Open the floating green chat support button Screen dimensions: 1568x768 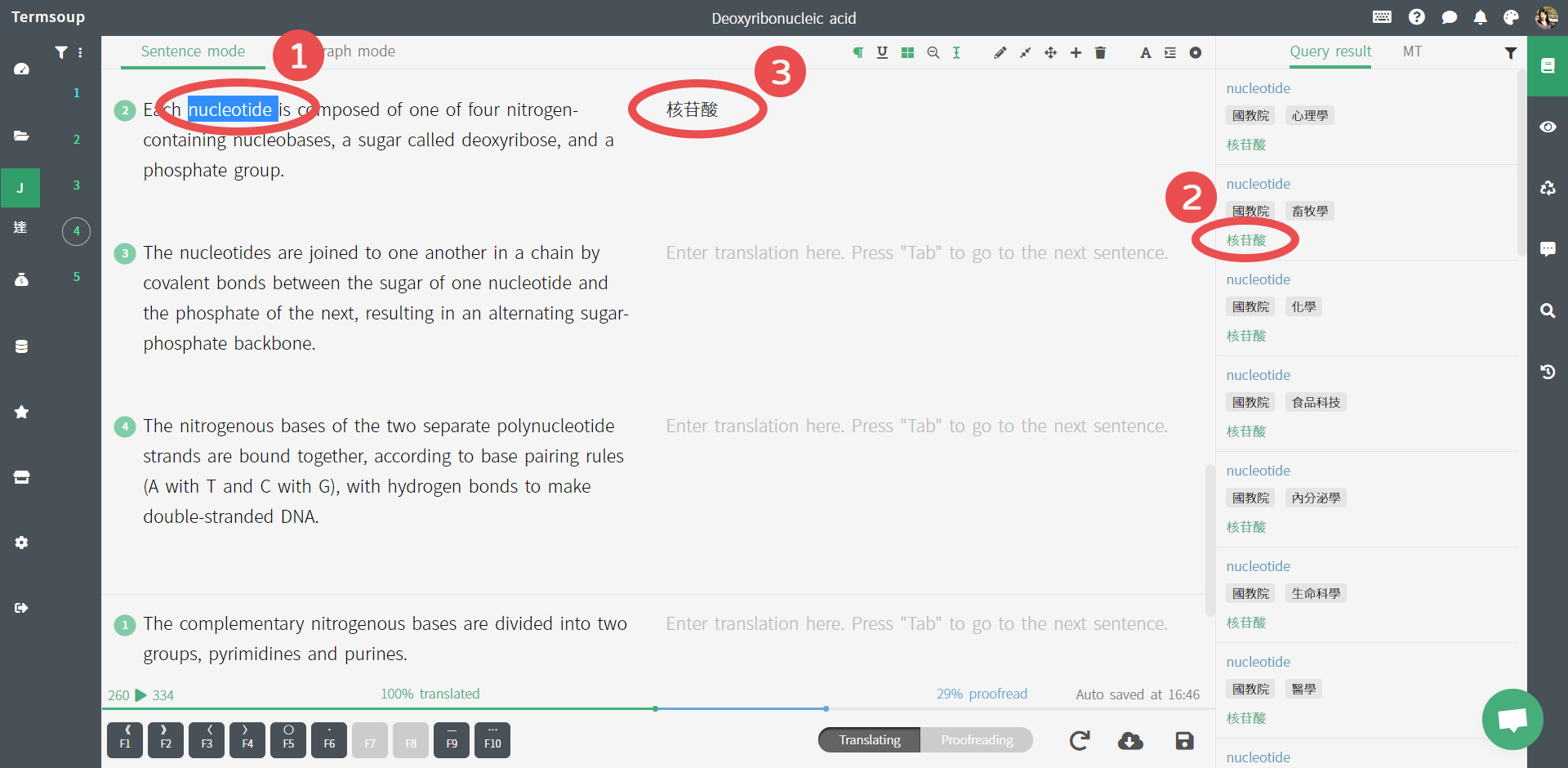click(x=1512, y=719)
